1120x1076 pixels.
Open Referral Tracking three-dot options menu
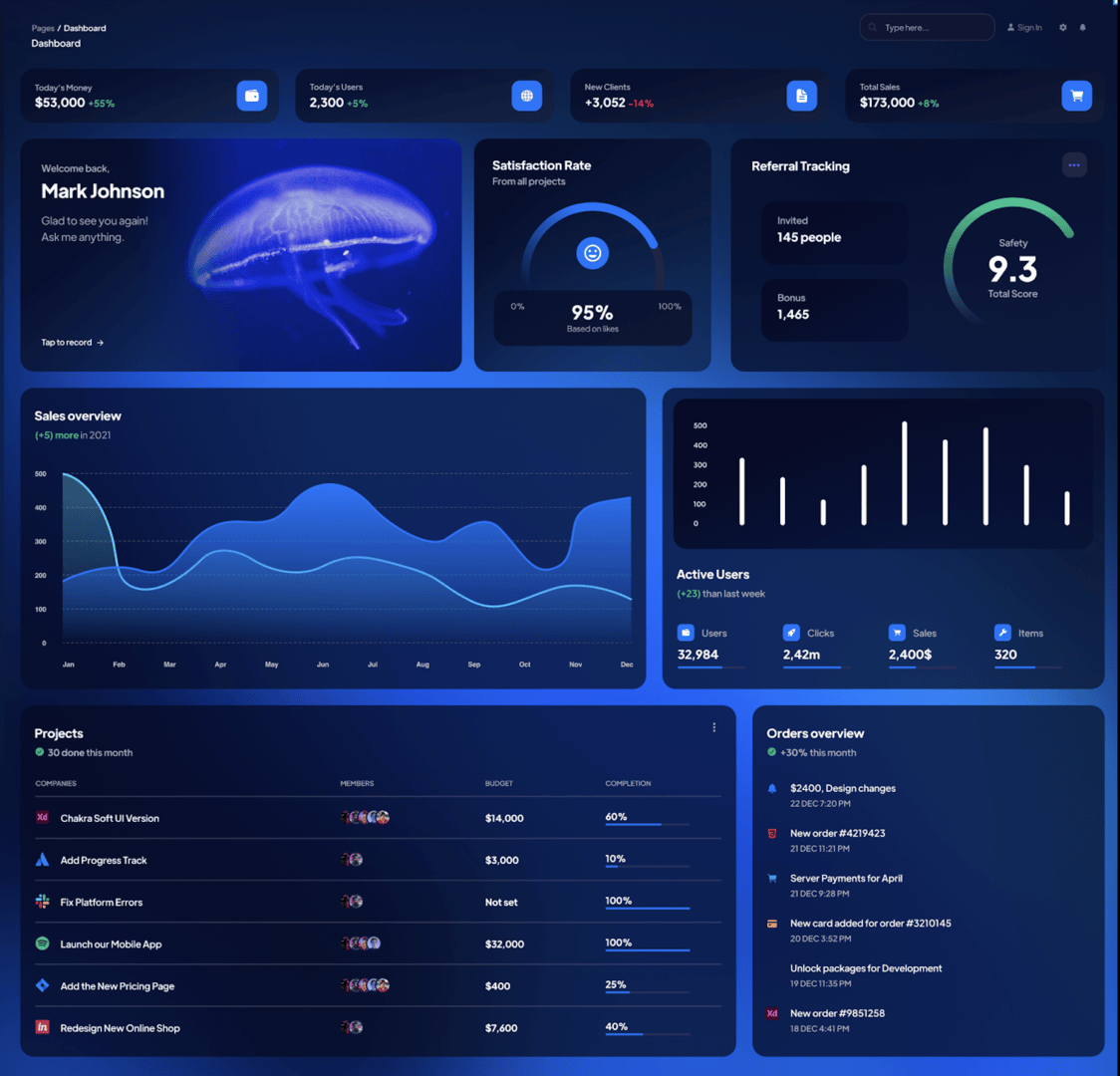(1074, 165)
